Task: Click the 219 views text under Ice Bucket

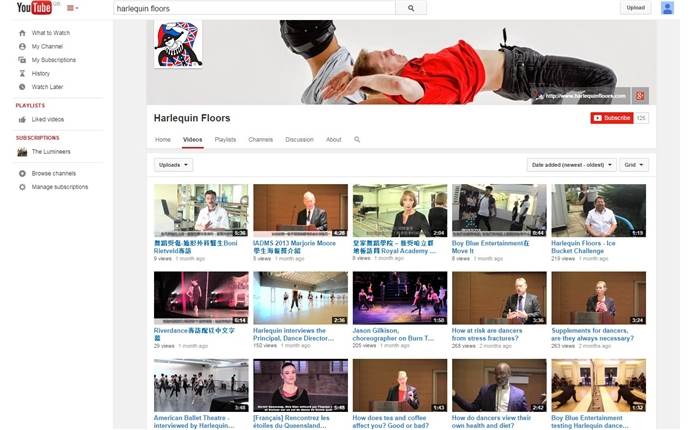Action: pos(563,259)
